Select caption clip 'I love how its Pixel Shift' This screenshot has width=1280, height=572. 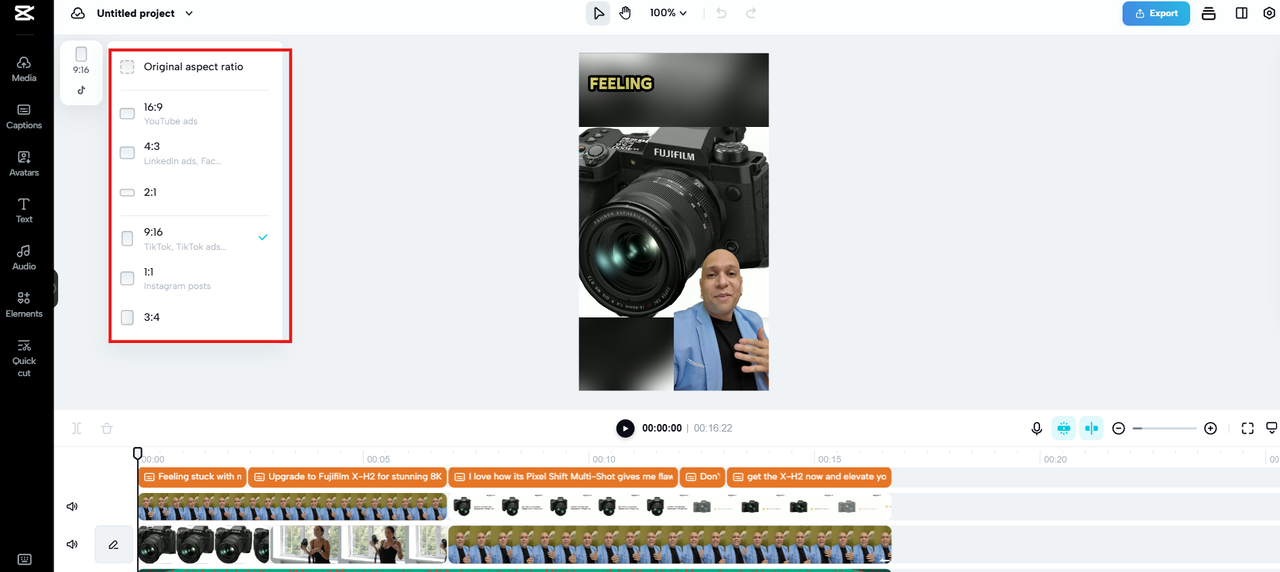[x=564, y=477]
